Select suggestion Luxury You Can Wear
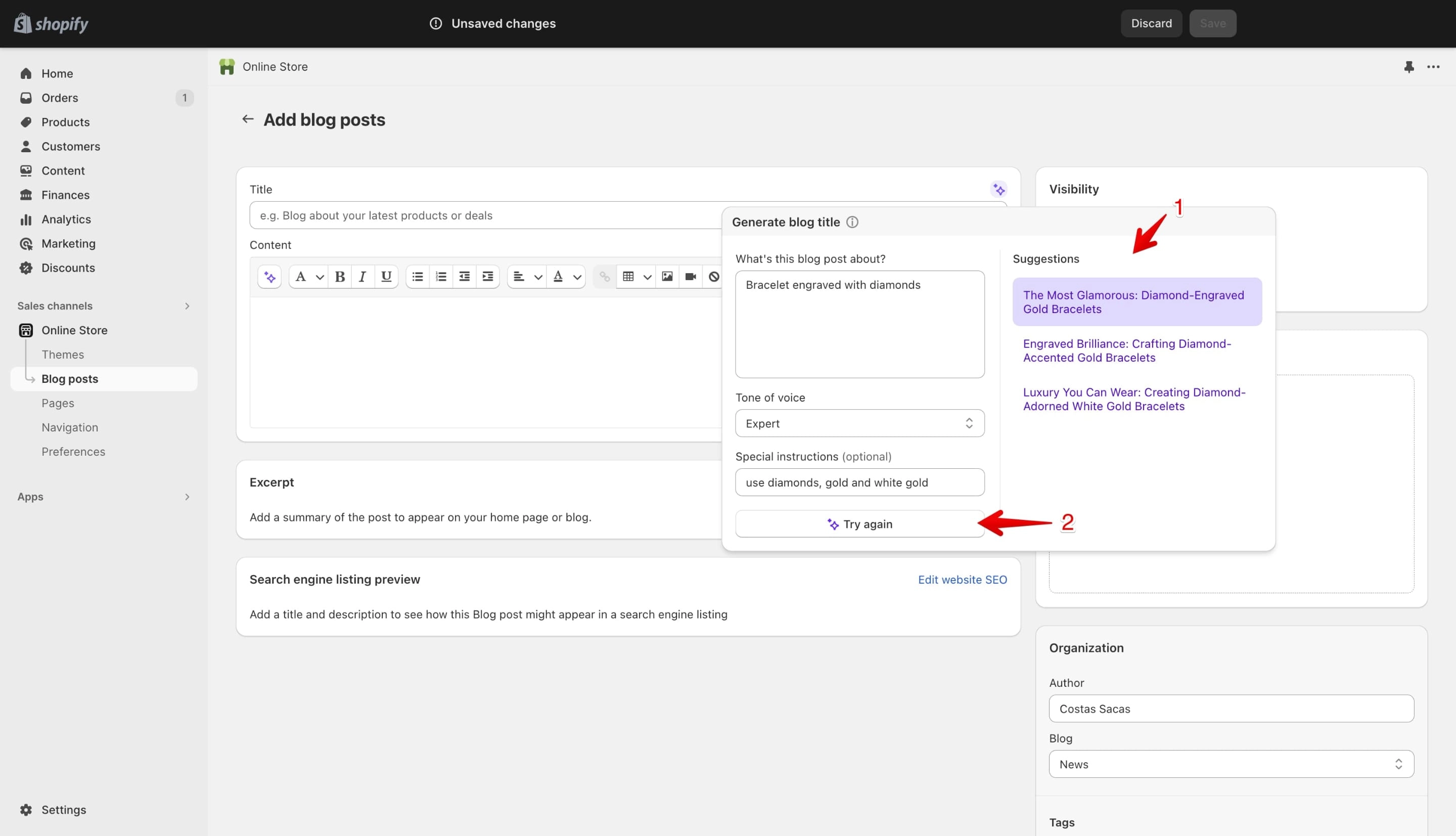This screenshot has height=836, width=1456. [1137, 400]
